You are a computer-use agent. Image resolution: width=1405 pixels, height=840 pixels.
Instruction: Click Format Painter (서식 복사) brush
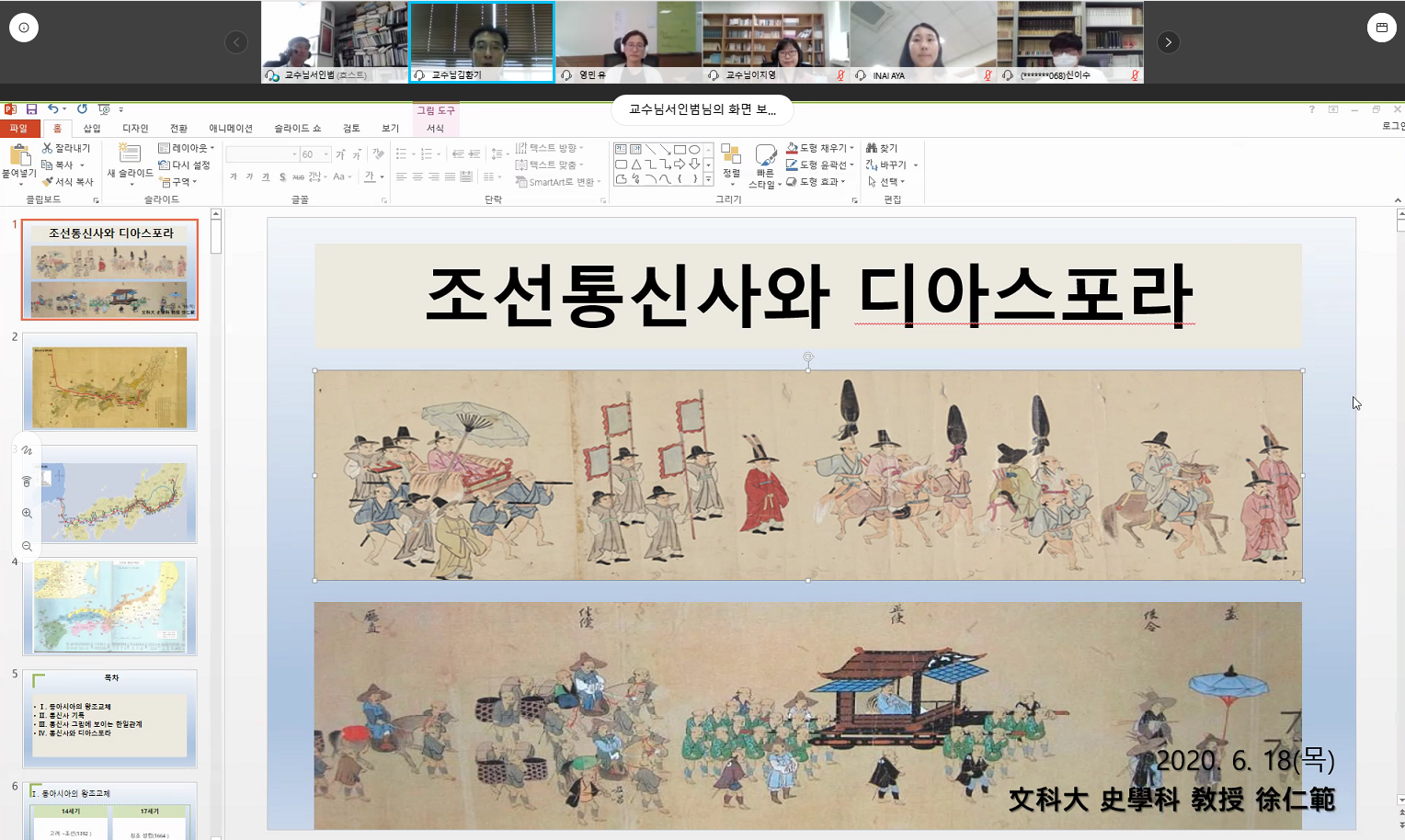tap(47, 182)
